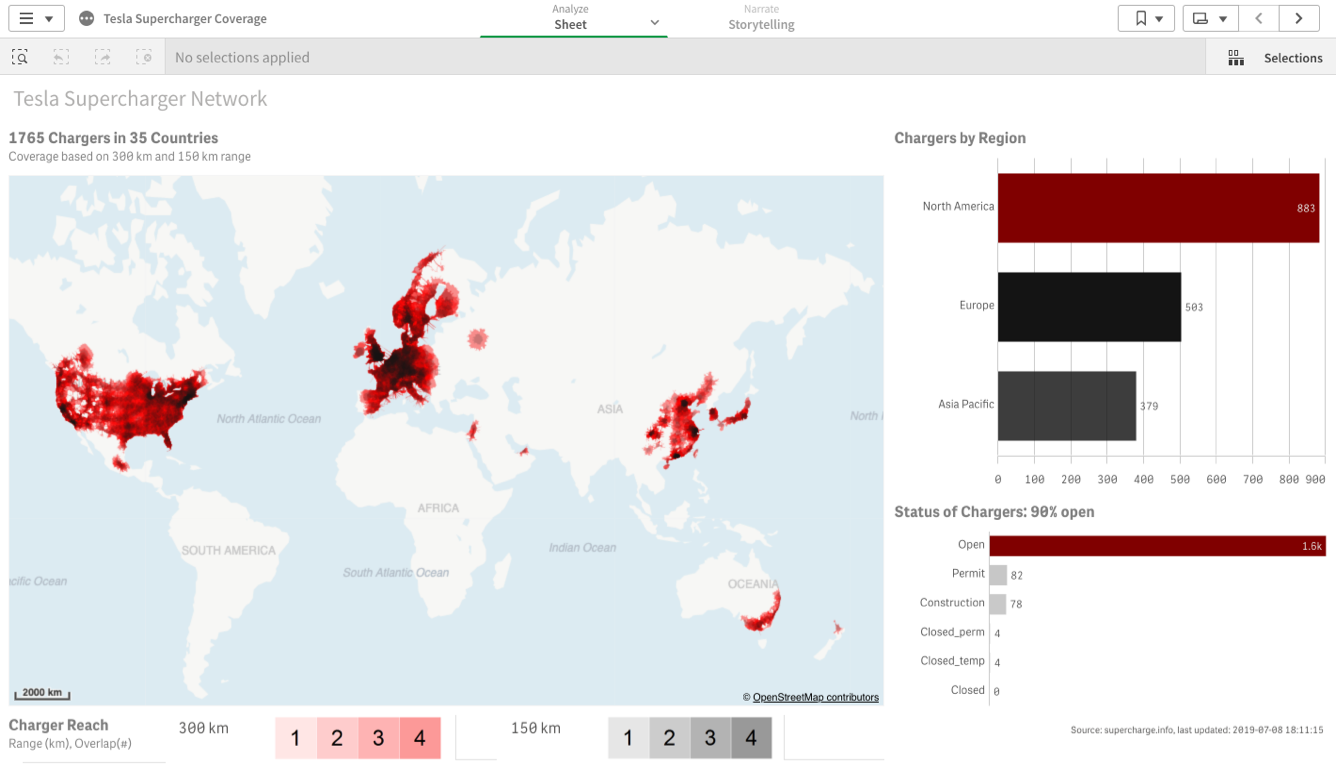Screen dimensions: 1336x767
Task: Select the Europe bar
Action: (x=1089, y=307)
